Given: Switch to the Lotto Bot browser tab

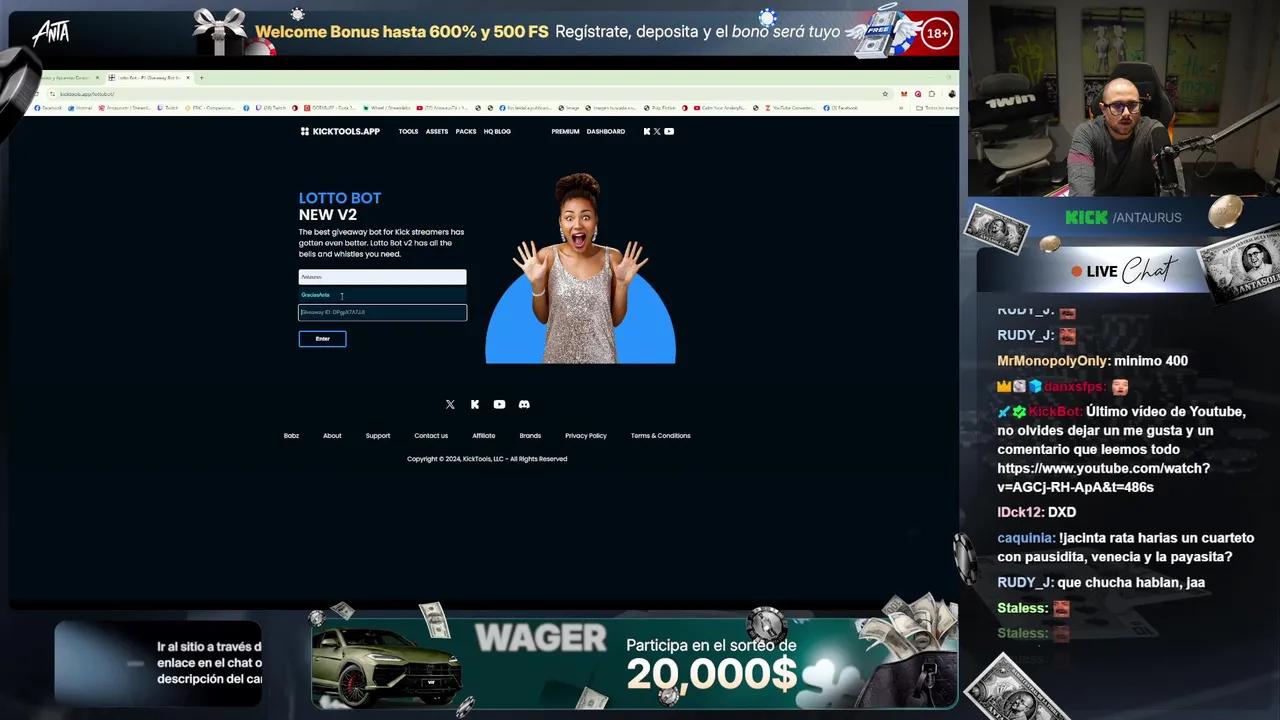Looking at the screenshot, I should tap(150, 77).
